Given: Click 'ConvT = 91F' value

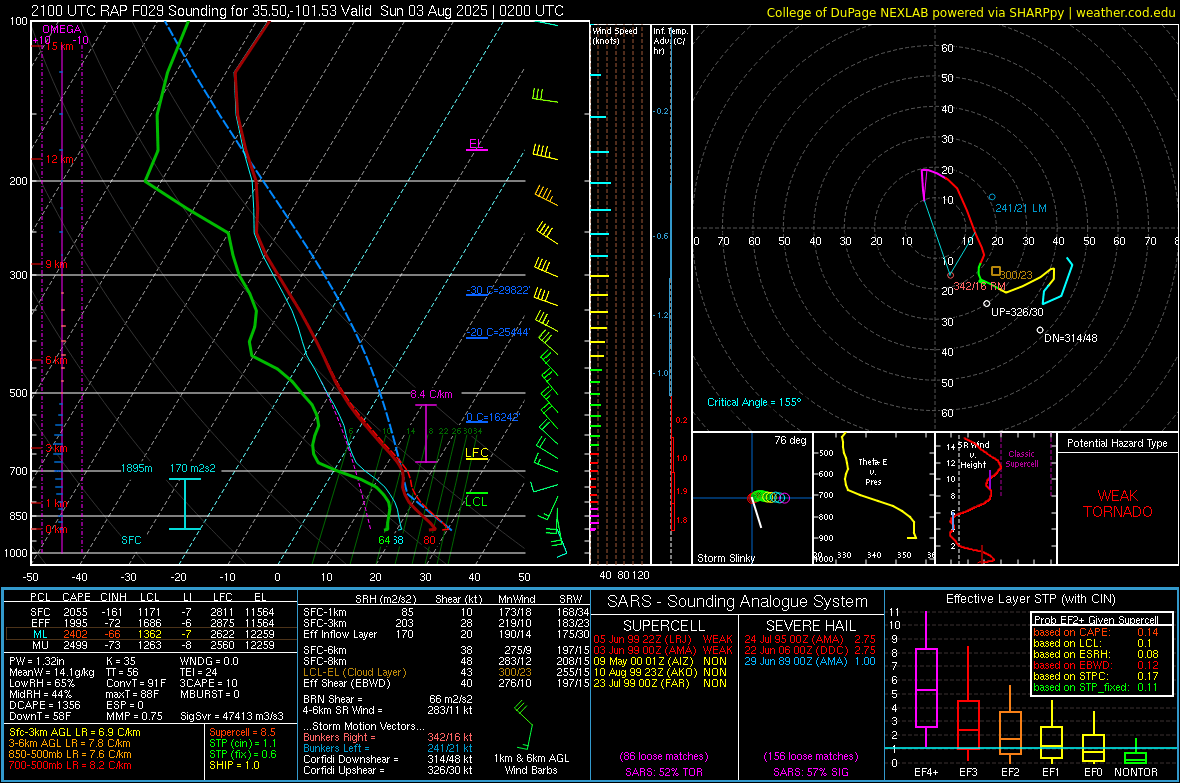Looking at the screenshot, I should tap(136, 684).
